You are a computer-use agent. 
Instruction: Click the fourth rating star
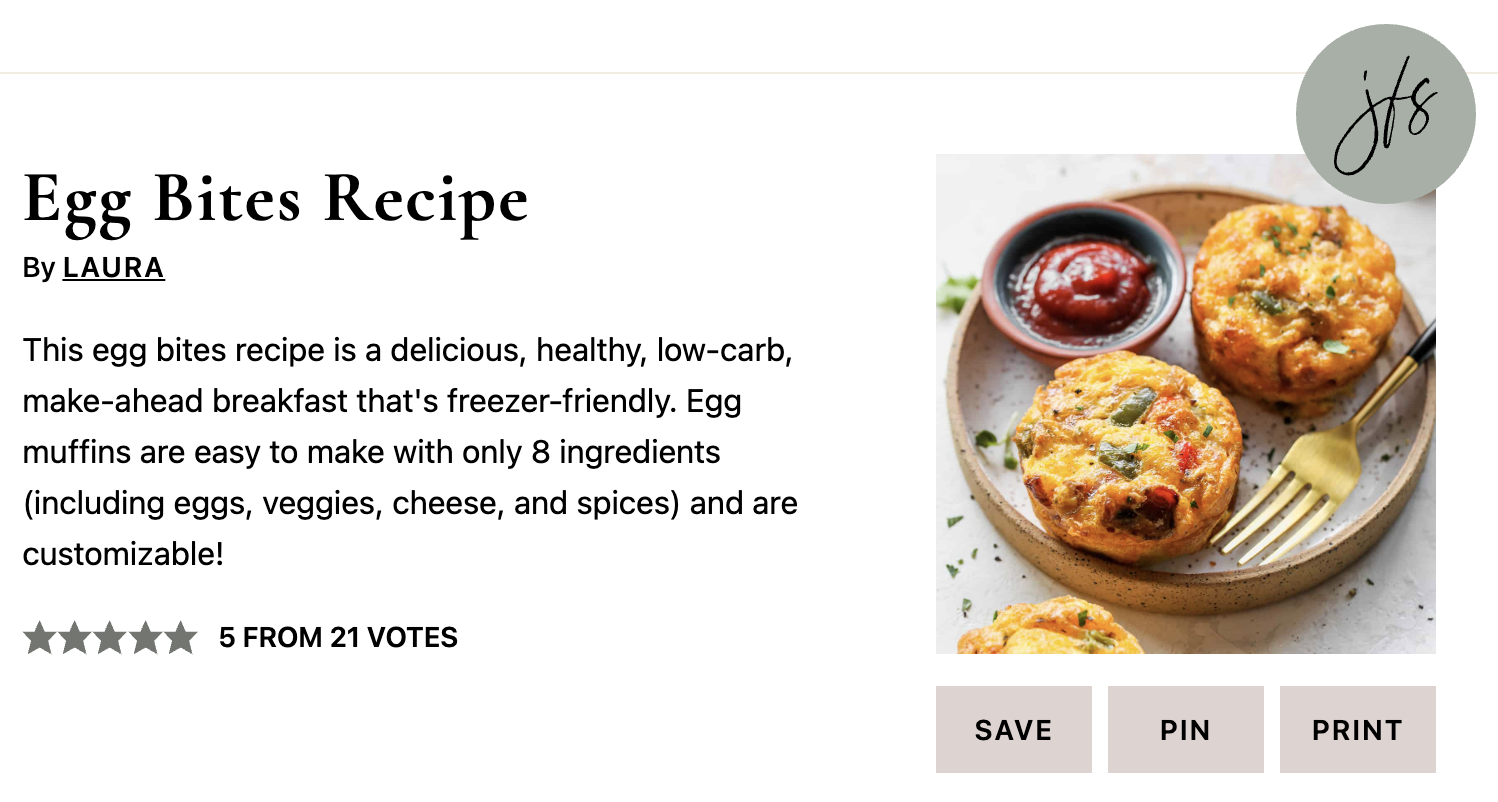[145, 638]
